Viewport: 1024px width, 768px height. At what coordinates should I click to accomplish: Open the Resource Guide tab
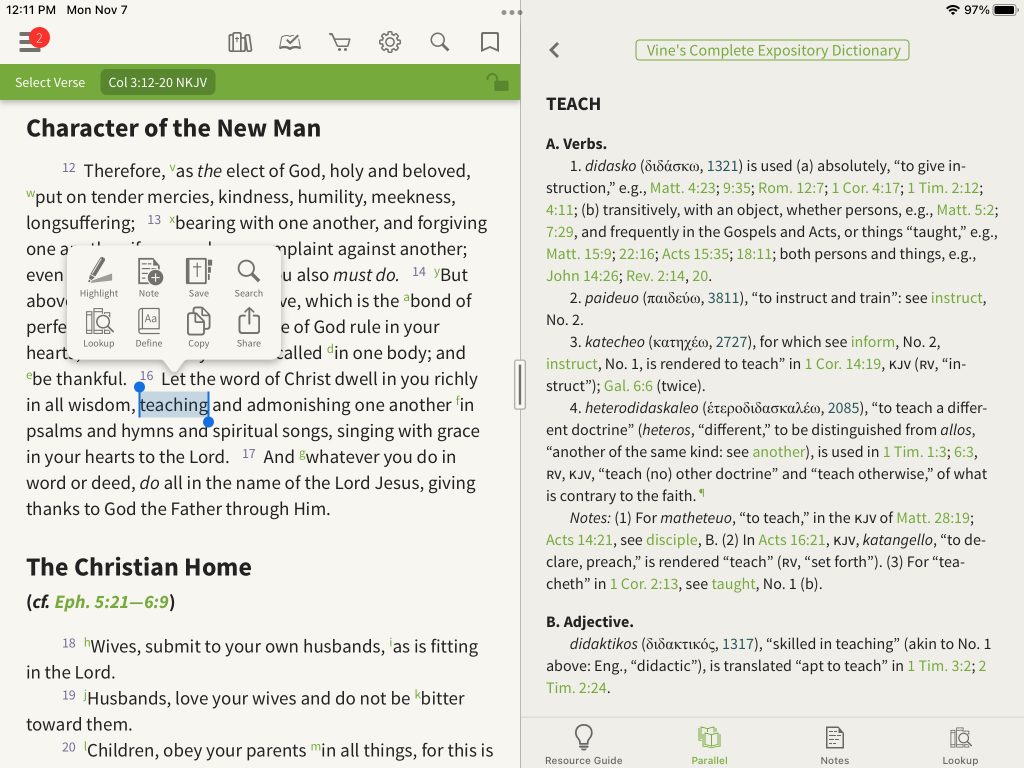584,744
